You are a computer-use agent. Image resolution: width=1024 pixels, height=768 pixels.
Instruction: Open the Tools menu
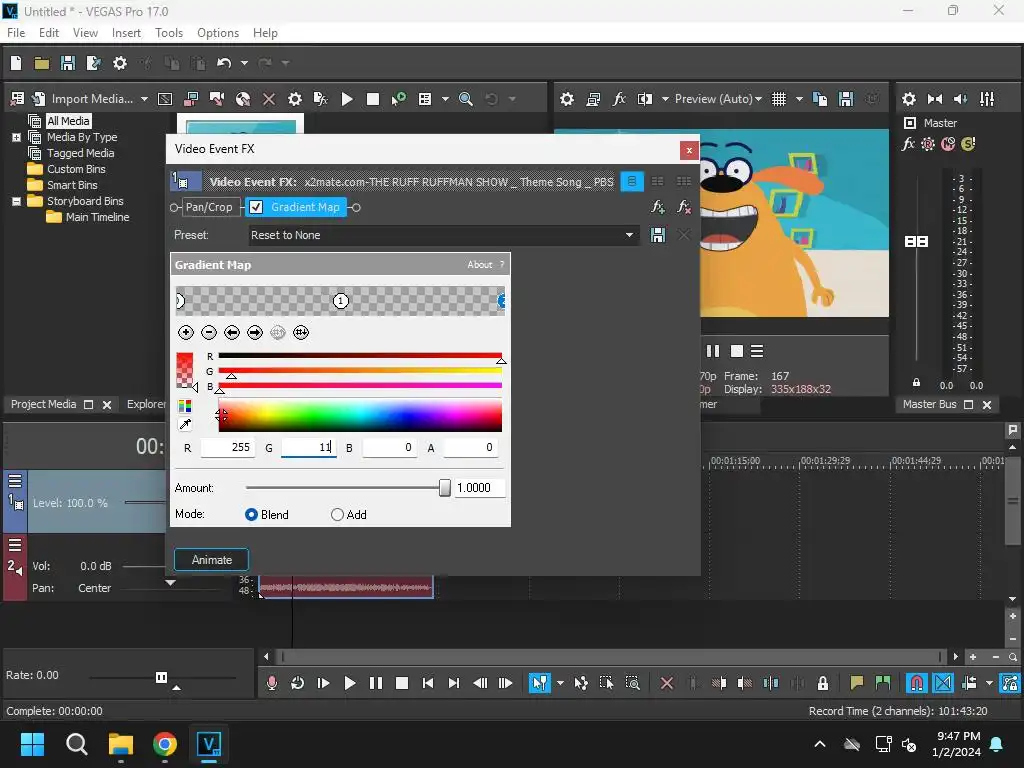click(168, 33)
